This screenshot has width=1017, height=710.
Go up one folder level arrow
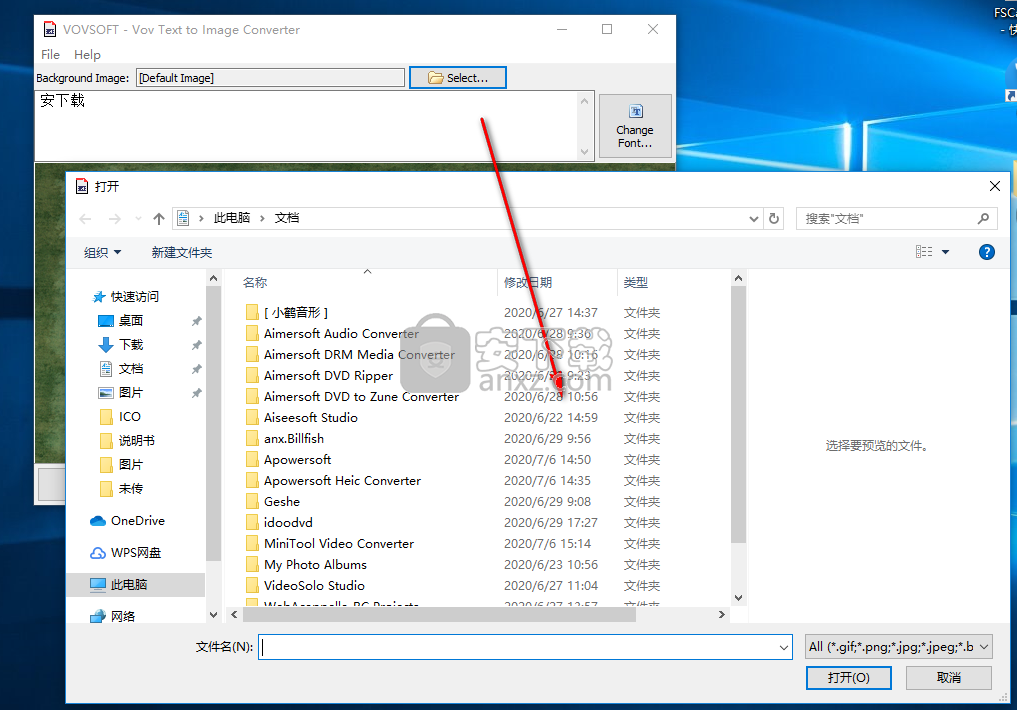pos(159,219)
